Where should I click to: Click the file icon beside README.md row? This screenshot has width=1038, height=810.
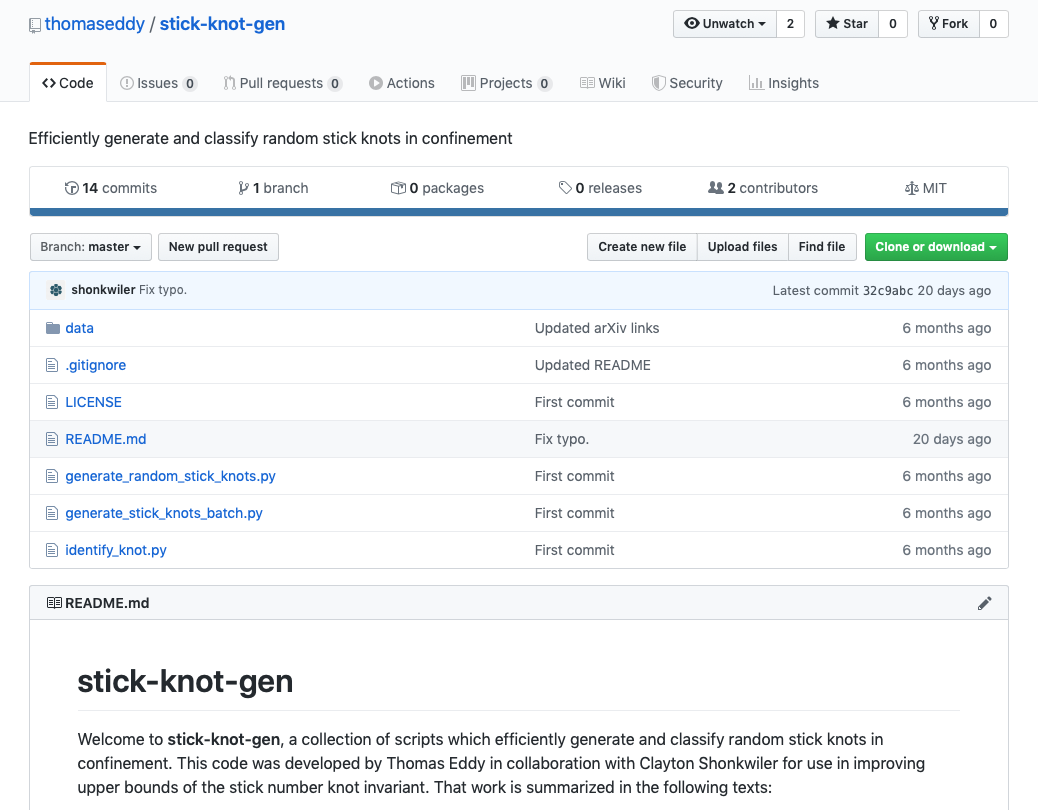pos(52,439)
